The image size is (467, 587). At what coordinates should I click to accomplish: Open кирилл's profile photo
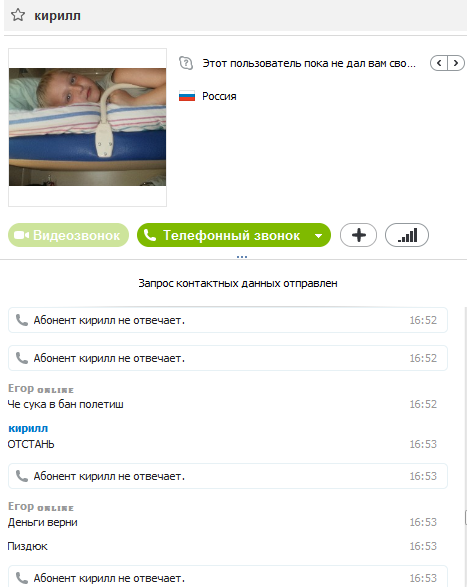click(87, 127)
